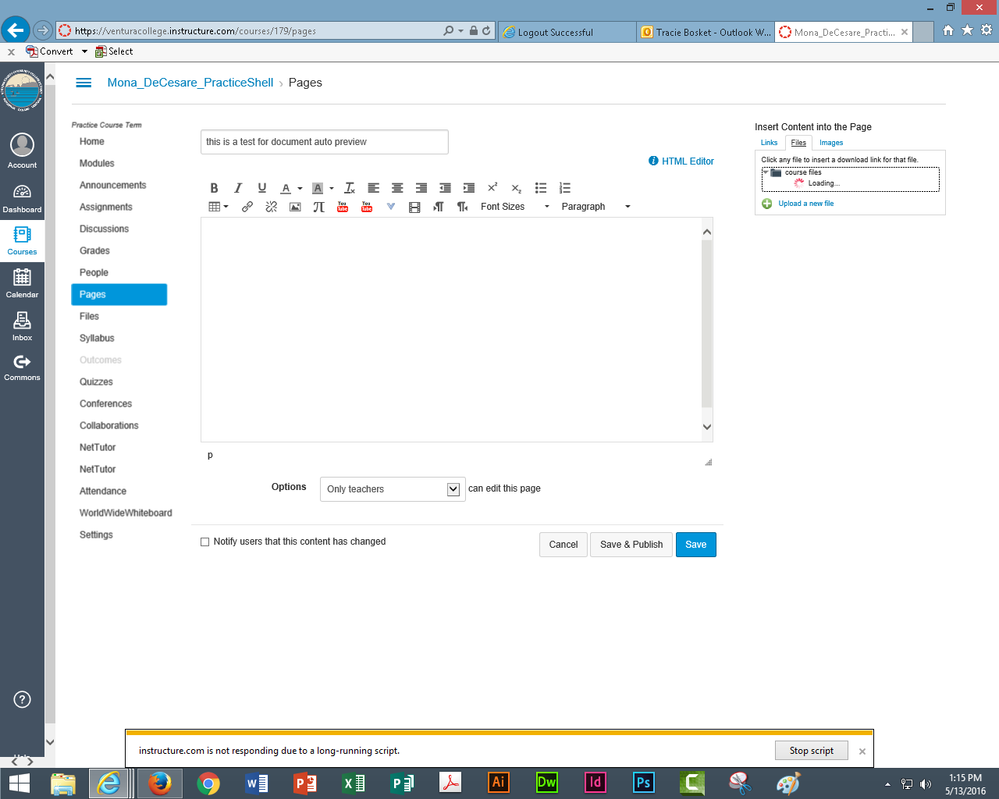
Task: Open the text color picker
Action: click(x=286, y=188)
